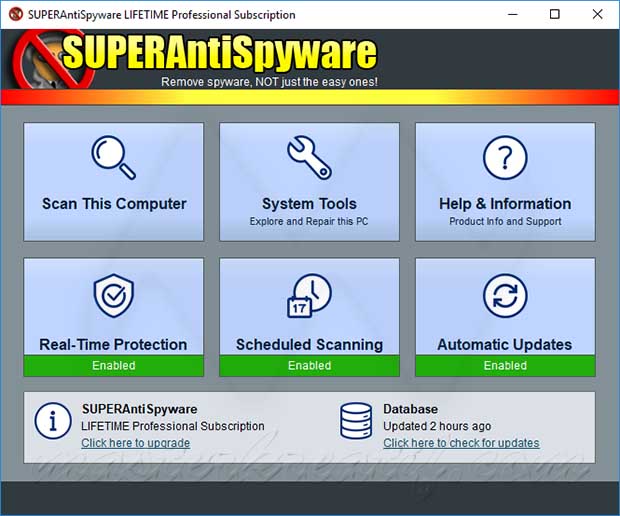
Task: Follow 'Click here to check for updates' link
Action: [461, 443]
